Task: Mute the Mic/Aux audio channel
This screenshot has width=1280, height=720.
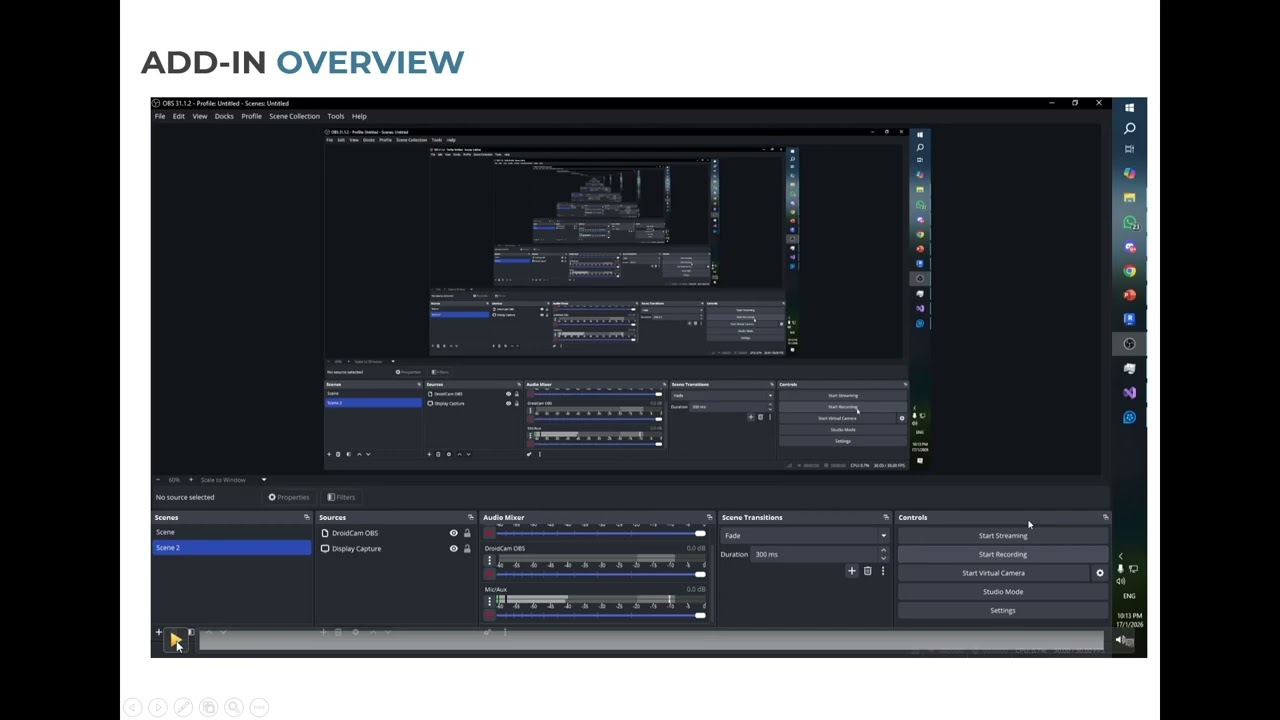Action: point(489,615)
